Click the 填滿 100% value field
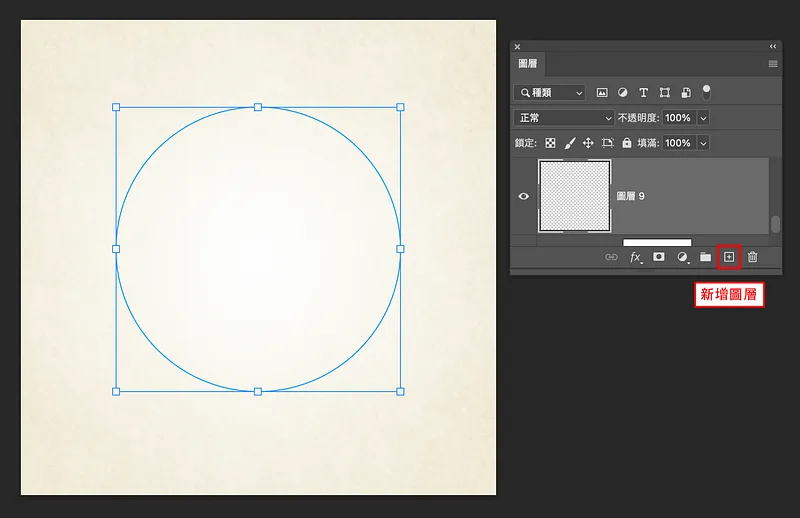Viewport: 800px width, 518px height. coord(679,143)
